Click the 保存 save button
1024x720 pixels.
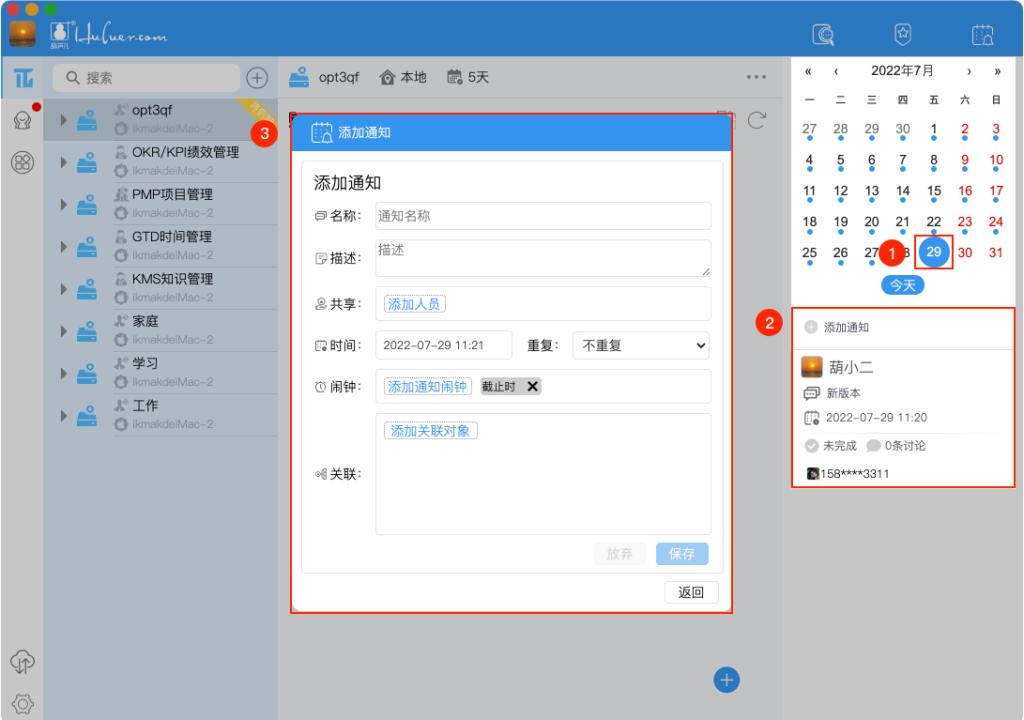coord(681,553)
